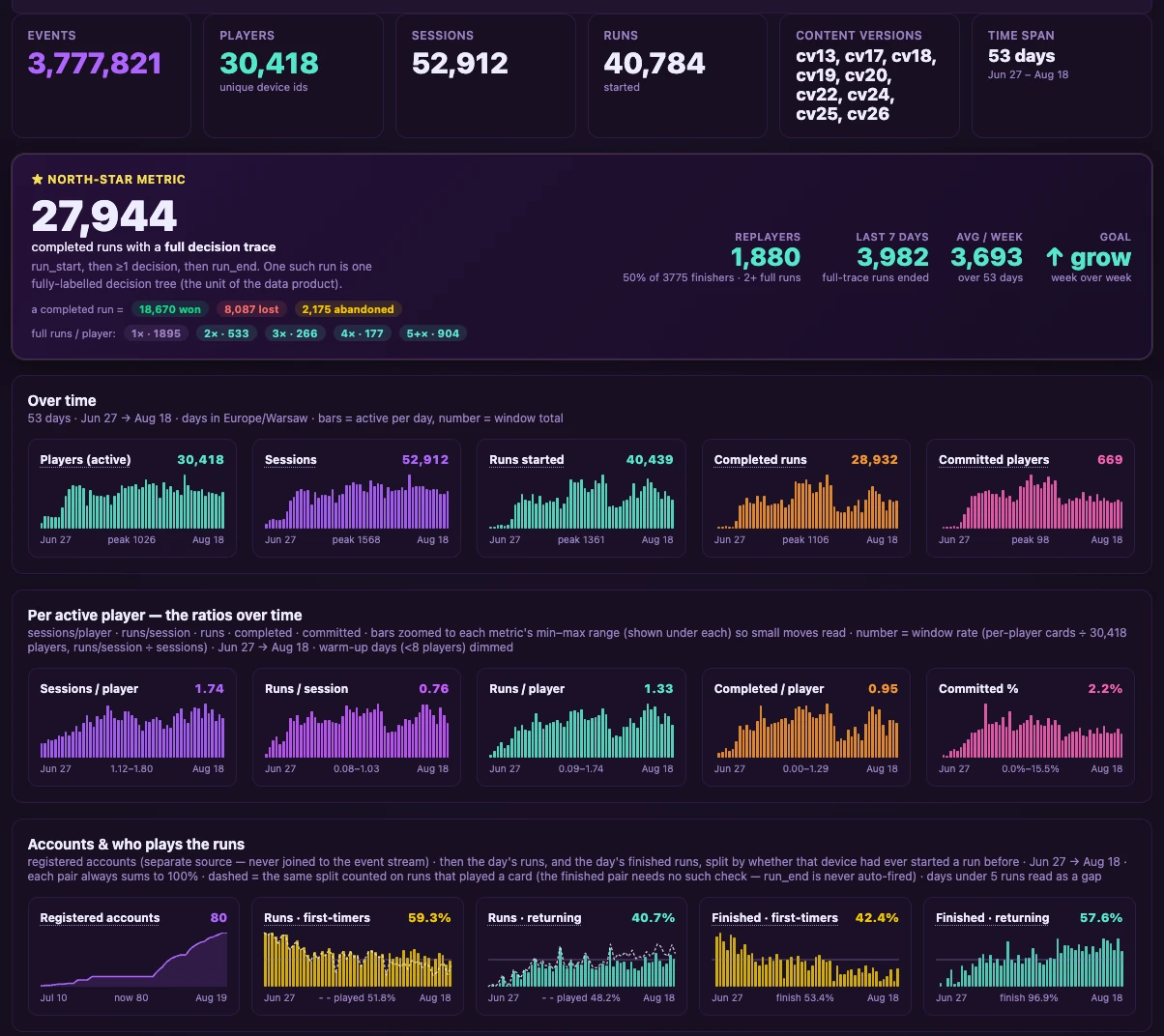The image size is (1164, 1036).
Task: Click the Runs / session bar chart
Action: 357,731
